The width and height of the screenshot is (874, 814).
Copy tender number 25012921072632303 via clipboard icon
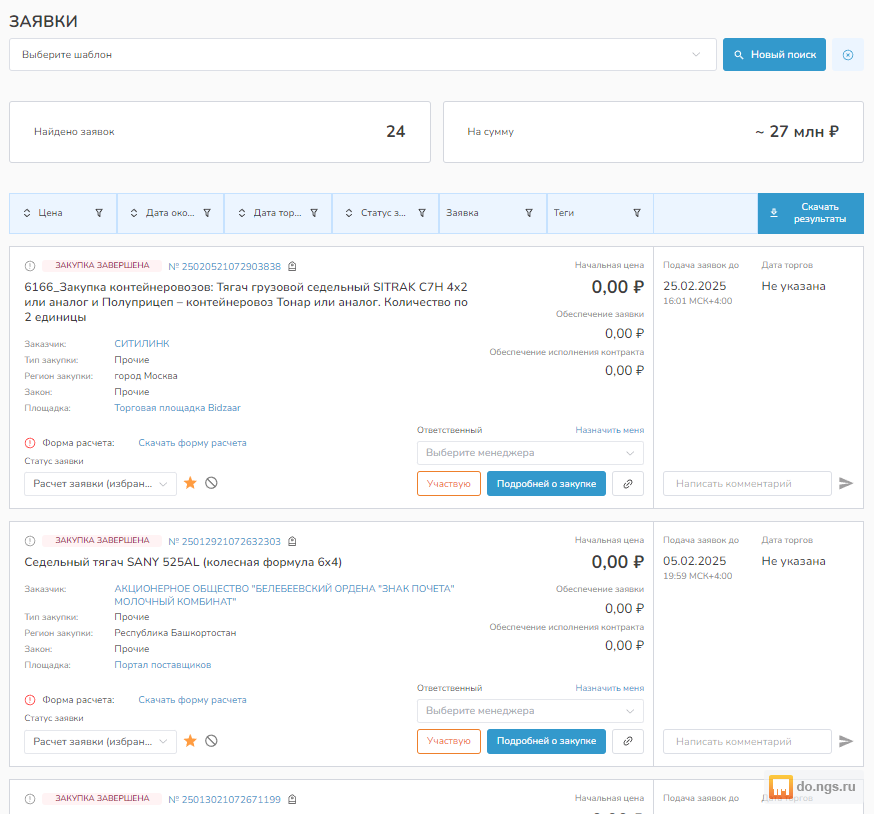click(292, 541)
